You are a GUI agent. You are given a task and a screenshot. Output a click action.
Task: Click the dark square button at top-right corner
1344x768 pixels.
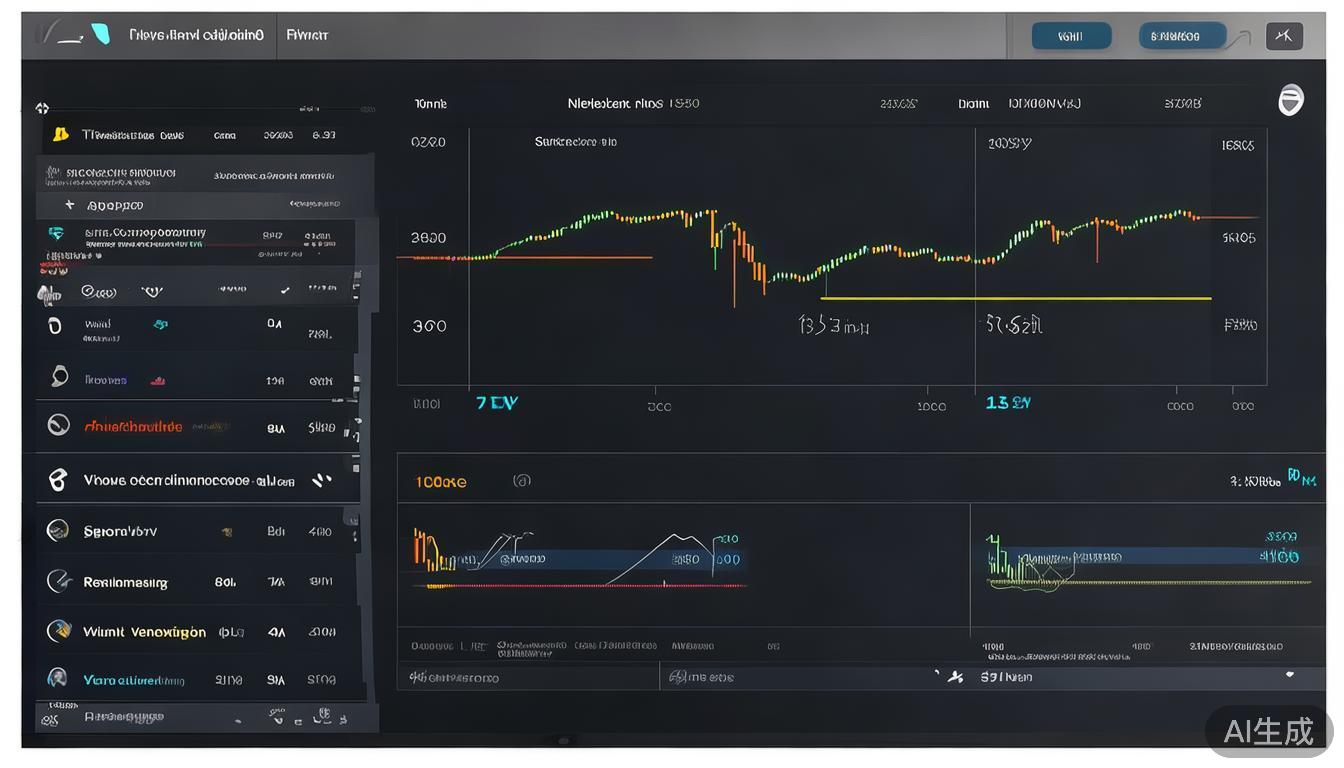(1284, 36)
